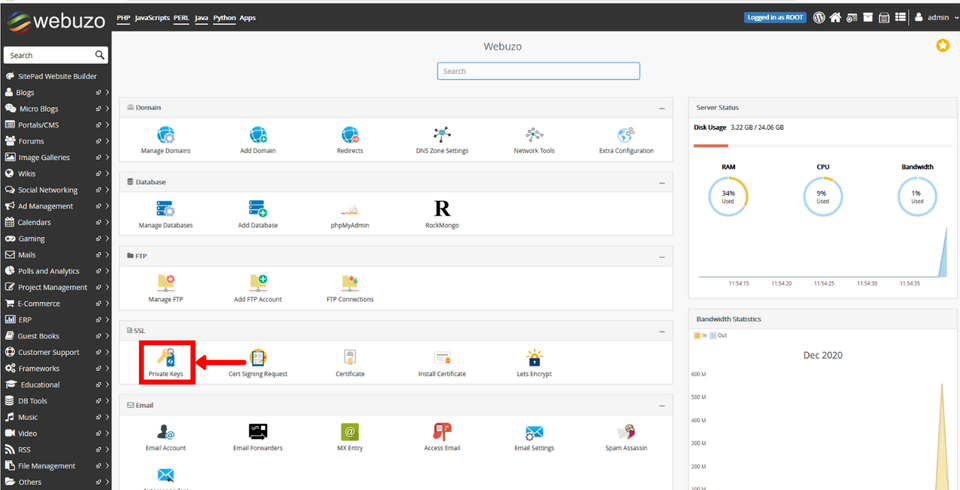Click the Add FTP Account icon

pos(257,286)
